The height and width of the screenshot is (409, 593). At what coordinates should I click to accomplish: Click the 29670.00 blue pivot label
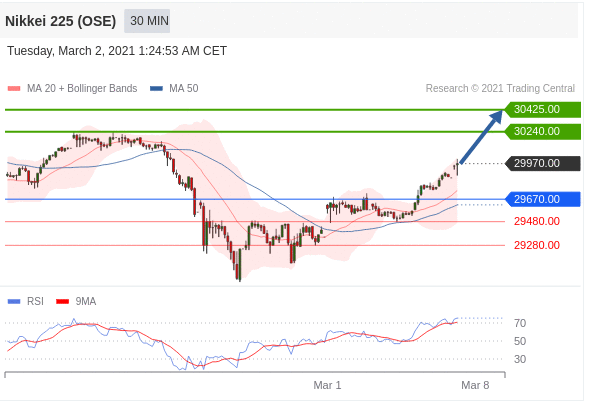[x=543, y=199]
